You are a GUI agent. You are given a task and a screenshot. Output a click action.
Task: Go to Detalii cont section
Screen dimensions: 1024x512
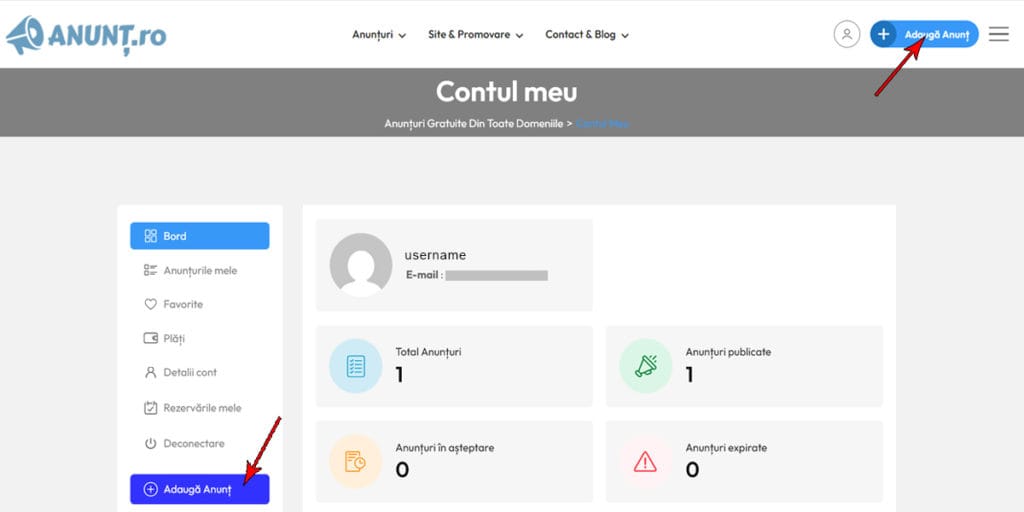(x=189, y=372)
